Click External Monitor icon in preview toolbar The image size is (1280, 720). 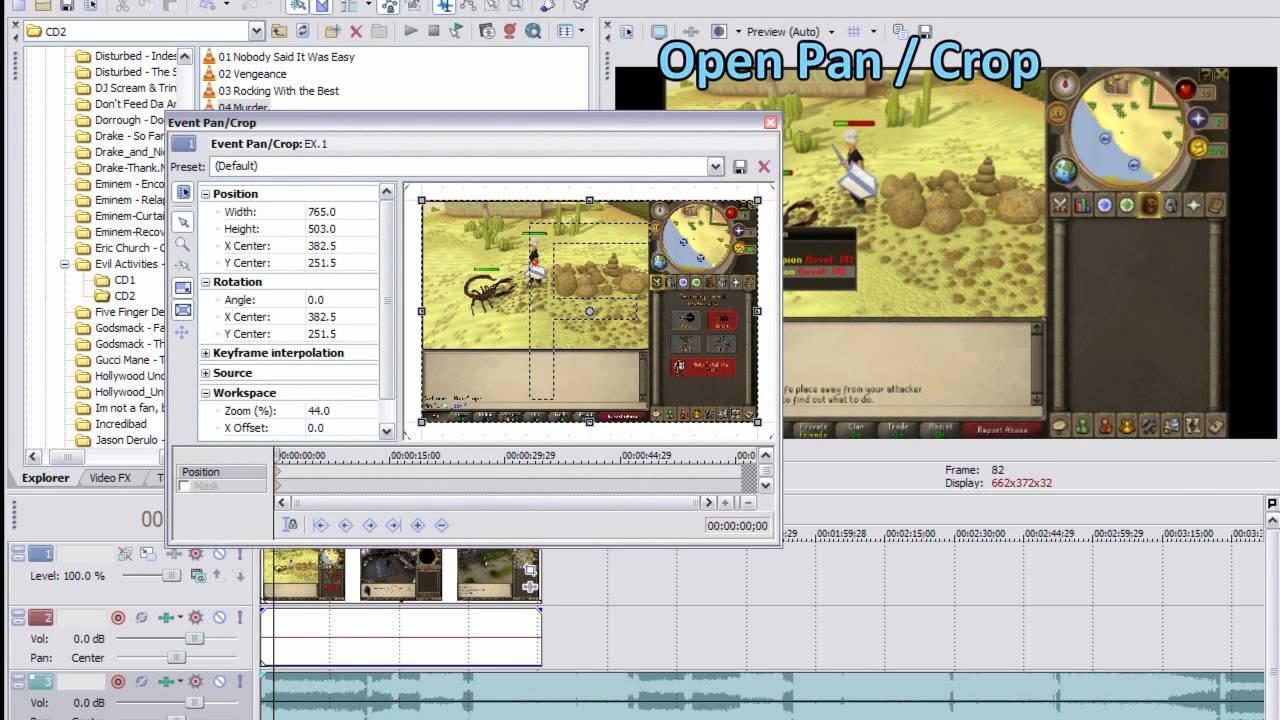[660, 31]
